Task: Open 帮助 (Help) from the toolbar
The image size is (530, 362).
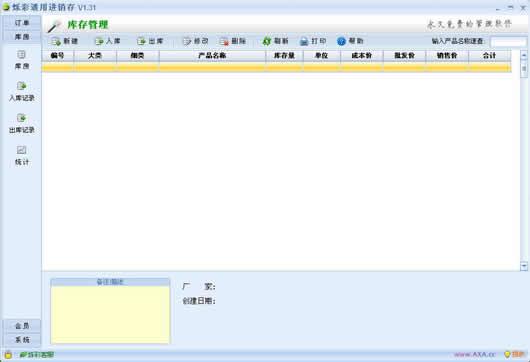Action: 350,41
